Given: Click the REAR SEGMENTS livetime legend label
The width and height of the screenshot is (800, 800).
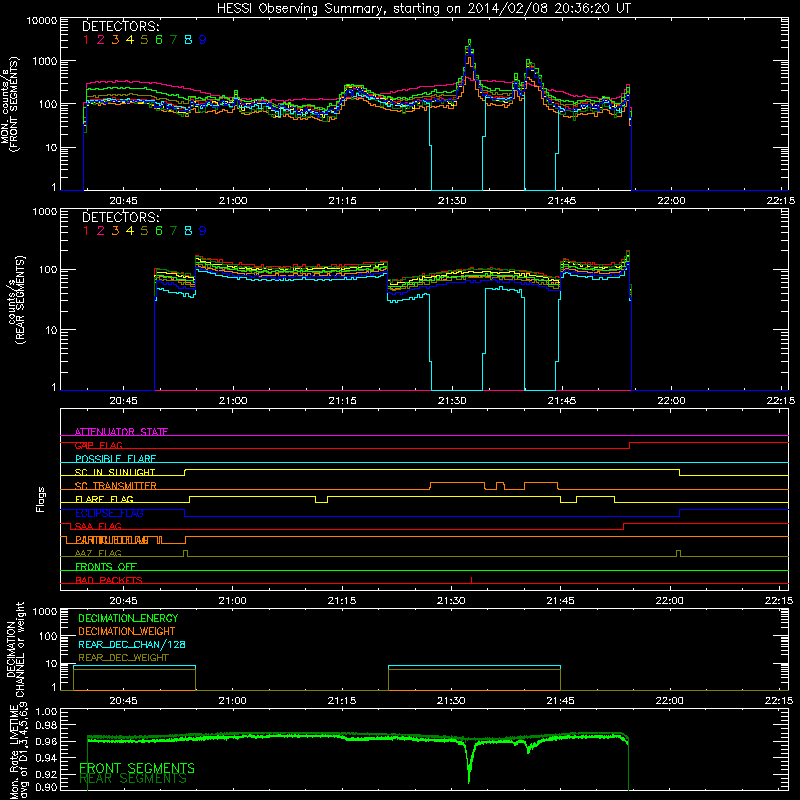Looking at the screenshot, I should click(x=133, y=779).
